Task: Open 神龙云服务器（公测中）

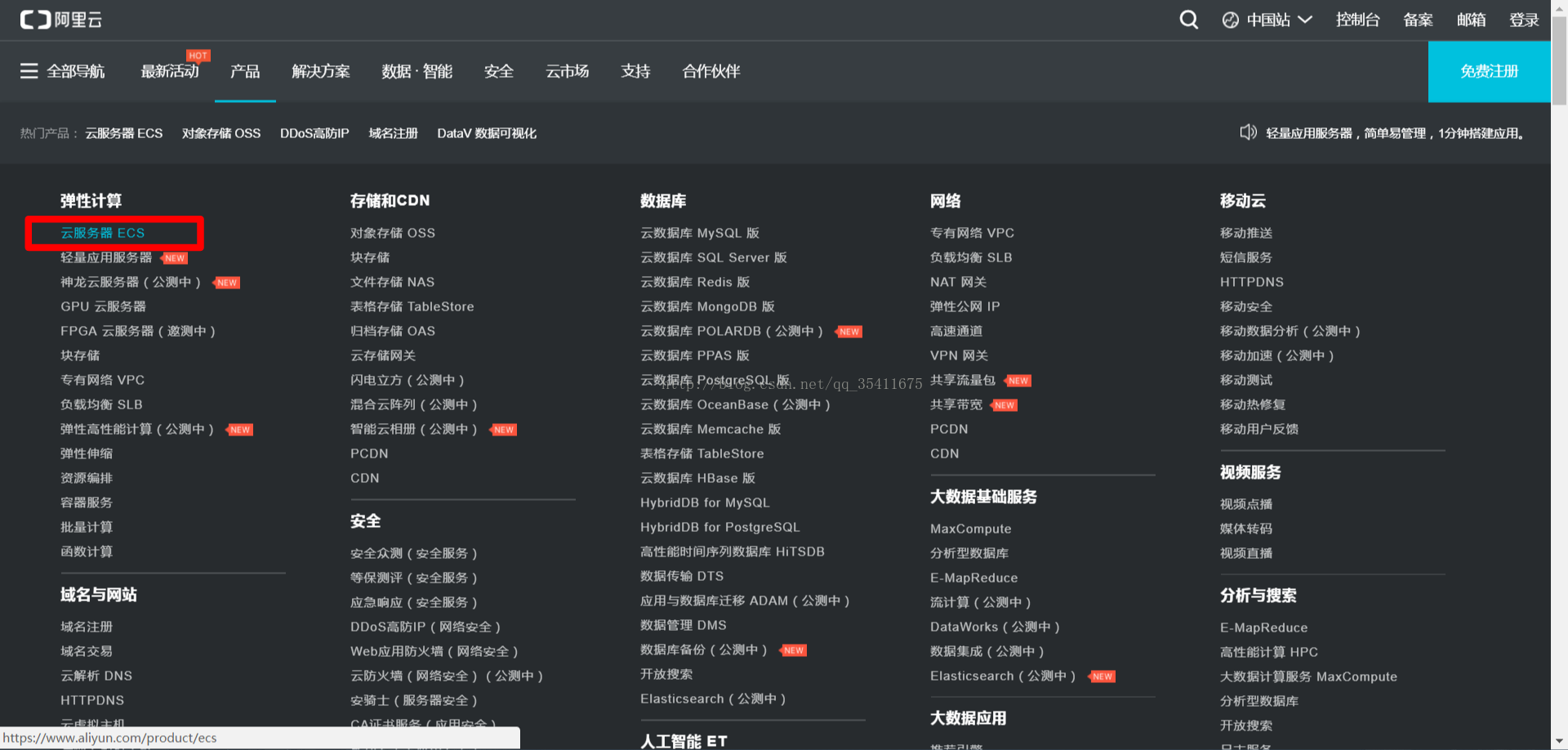Action: (131, 282)
